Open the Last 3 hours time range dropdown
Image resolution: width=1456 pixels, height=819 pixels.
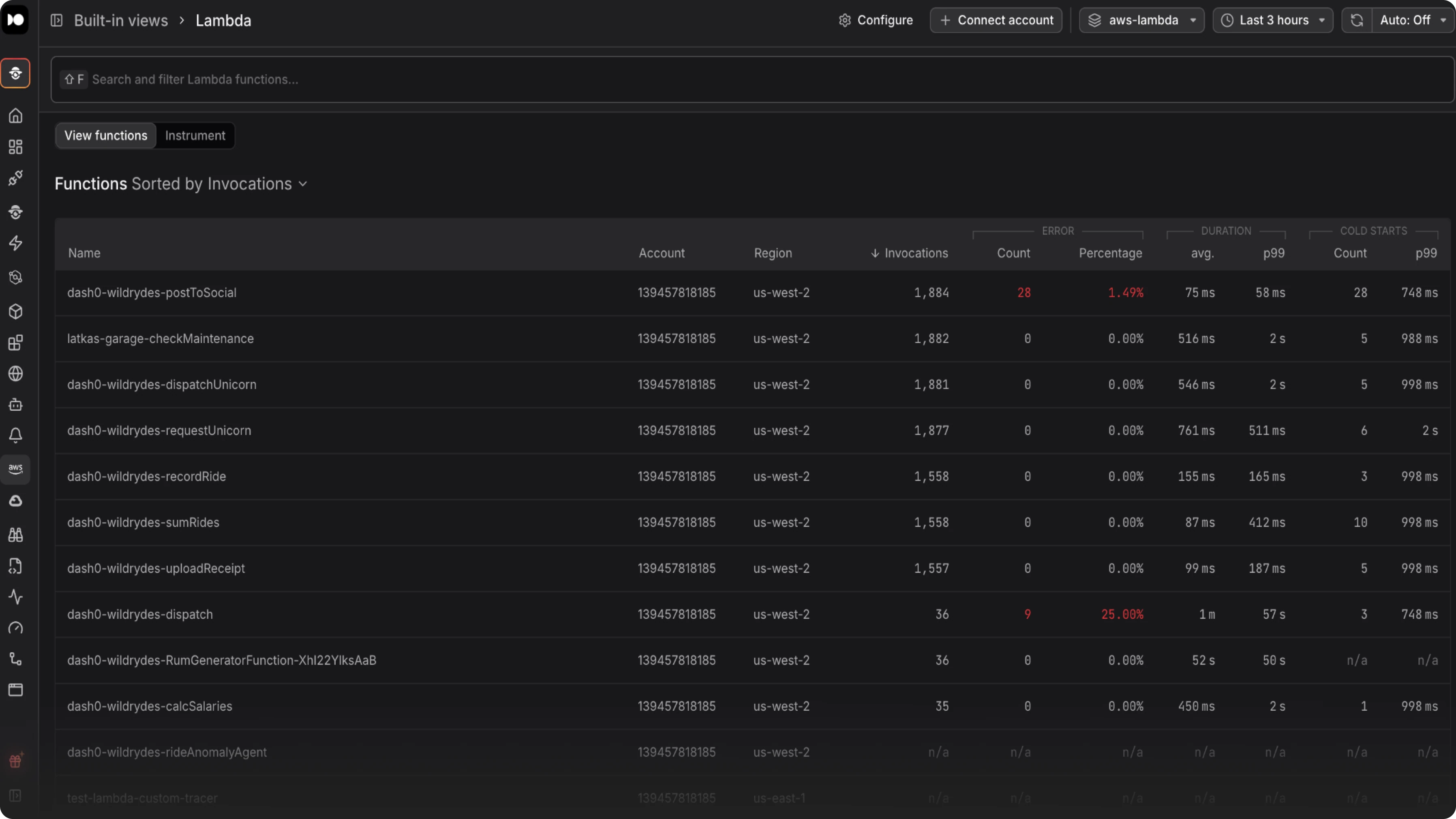click(1273, 20)
